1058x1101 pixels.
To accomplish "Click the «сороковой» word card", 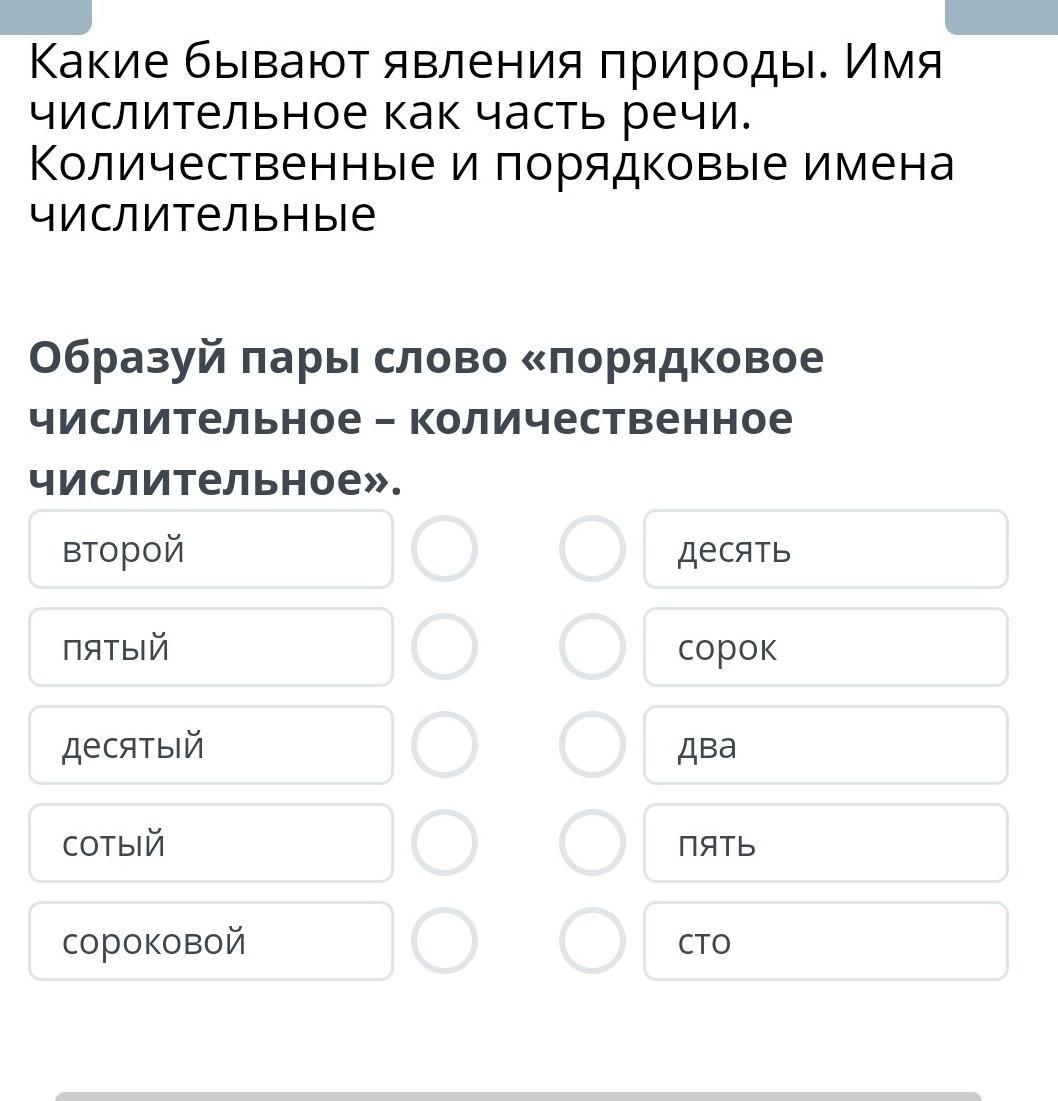I will (x=211, y=941).
